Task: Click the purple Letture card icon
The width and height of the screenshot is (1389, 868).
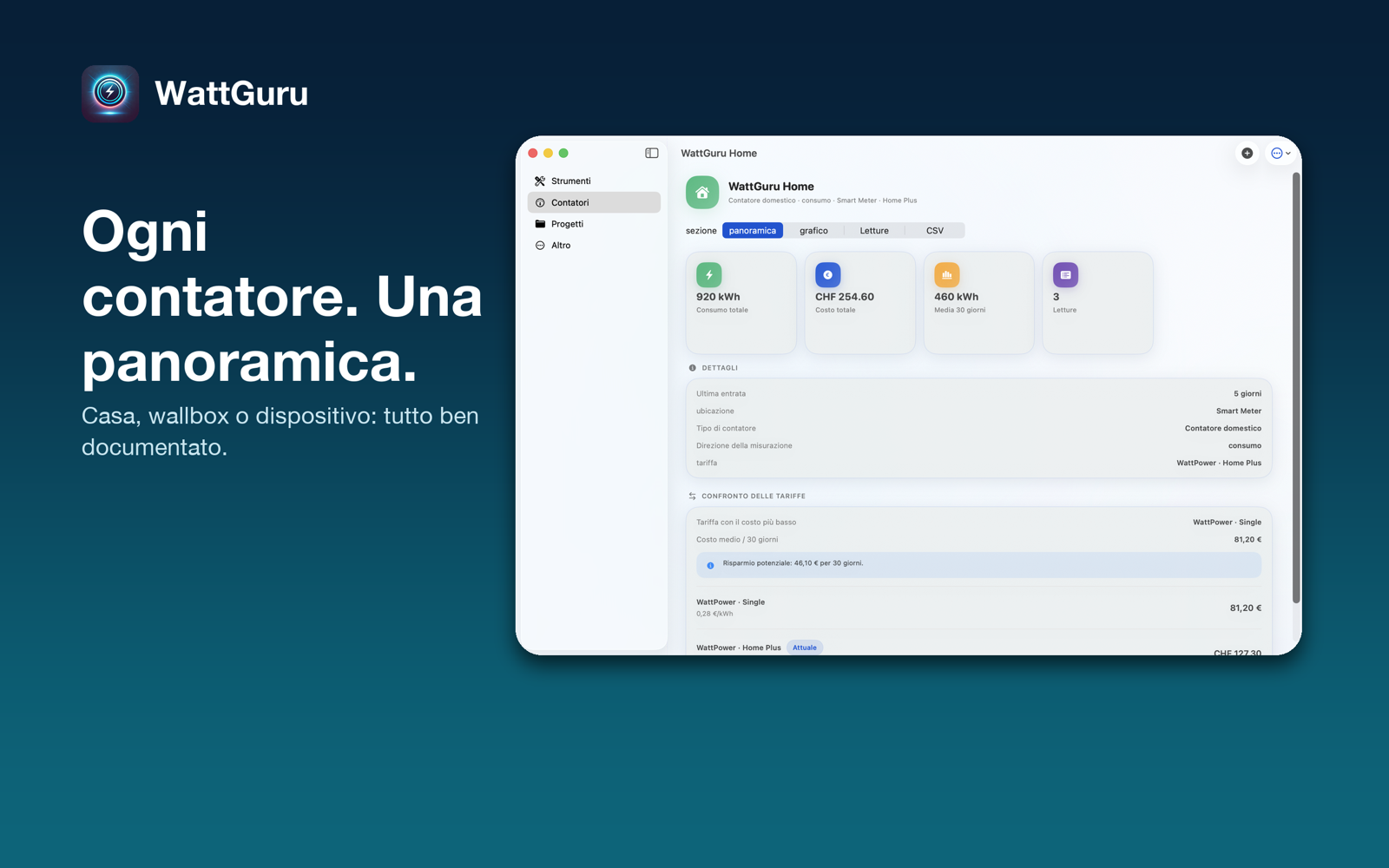Action: tap(1066, 275)
